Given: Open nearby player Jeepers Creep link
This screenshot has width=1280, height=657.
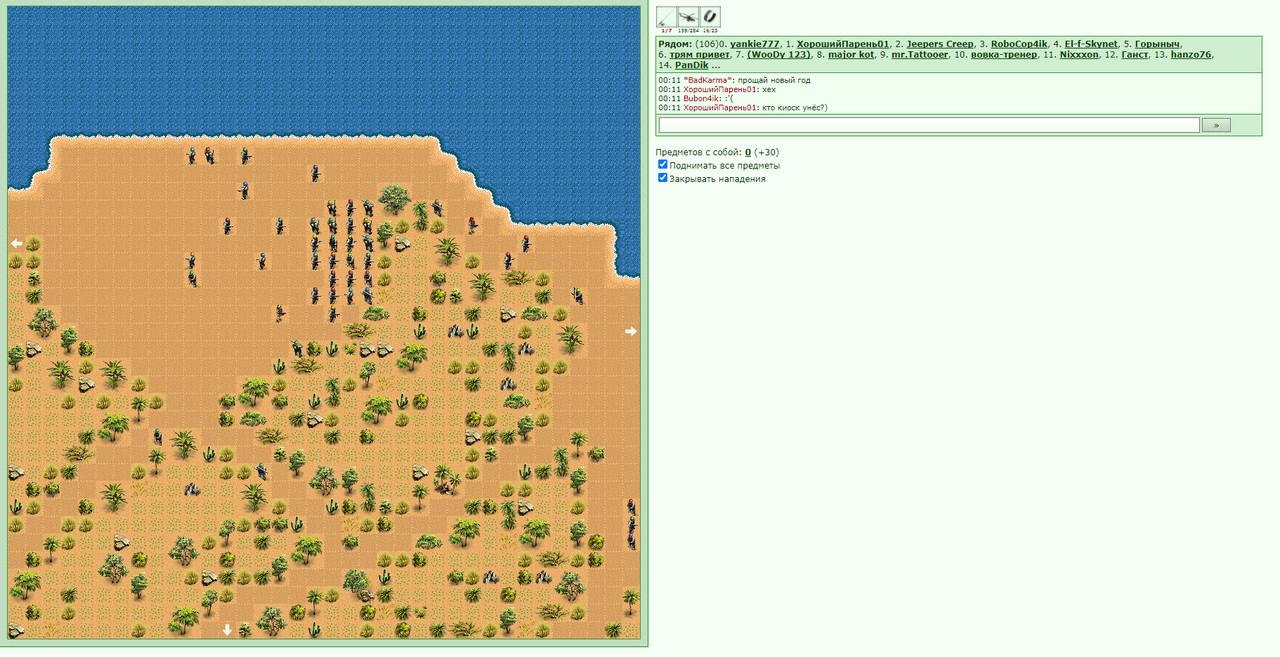Looking at the screenshot, I should point(939,44).
